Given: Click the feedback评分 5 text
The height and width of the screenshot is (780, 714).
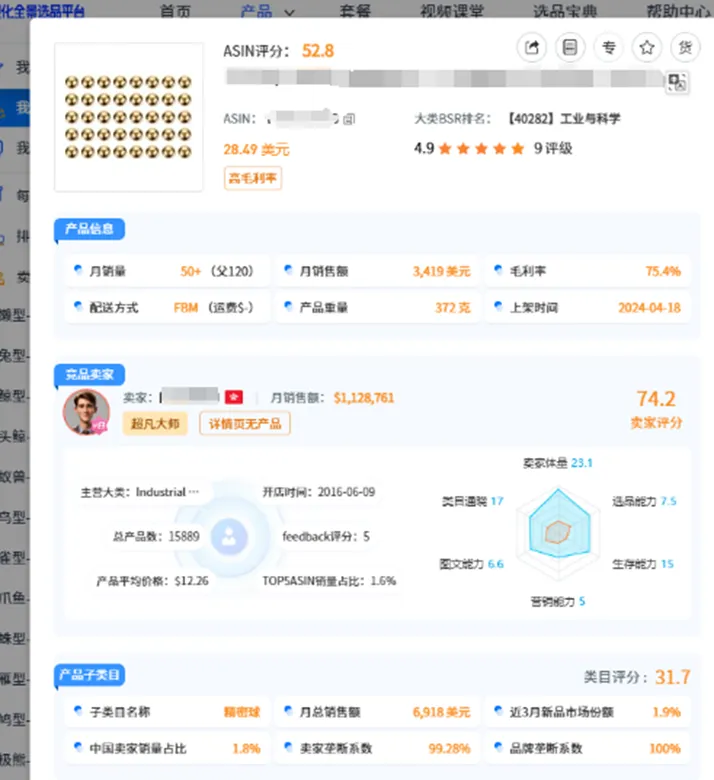Looking at the screenshot, I should (x=326, y=536).
